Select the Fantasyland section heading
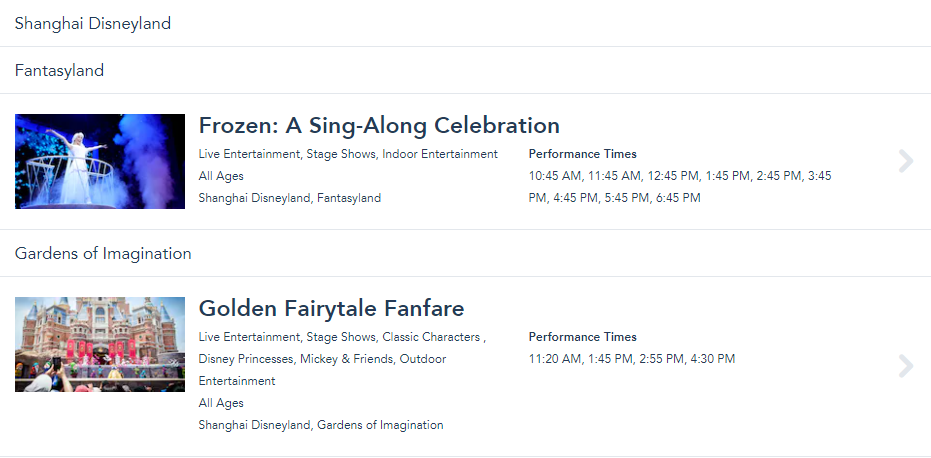931x458 pixels. click(x=60, y=70)
